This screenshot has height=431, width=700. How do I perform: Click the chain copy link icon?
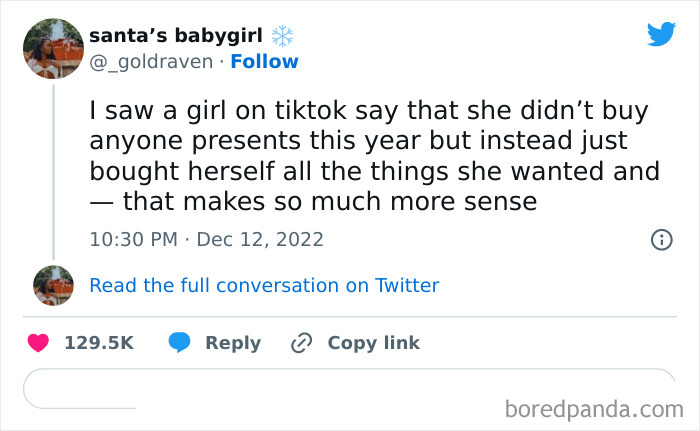point(301,343)
